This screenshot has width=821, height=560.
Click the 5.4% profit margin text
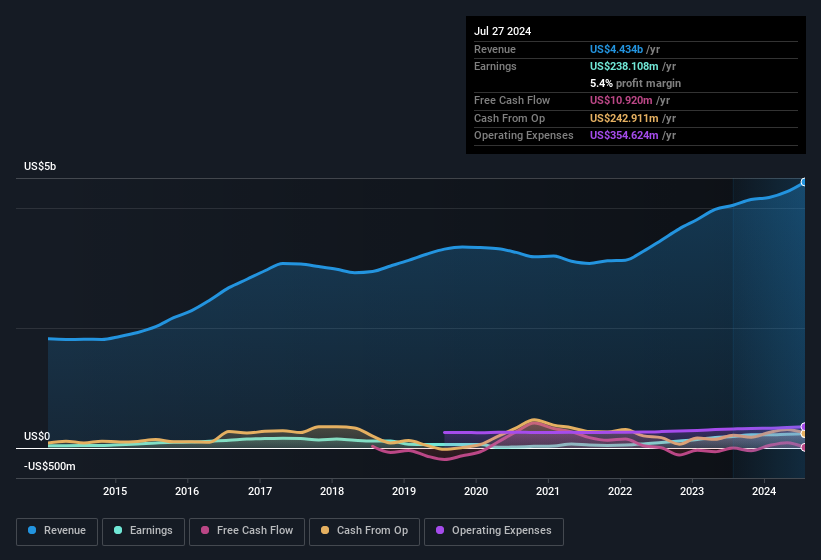636,83
